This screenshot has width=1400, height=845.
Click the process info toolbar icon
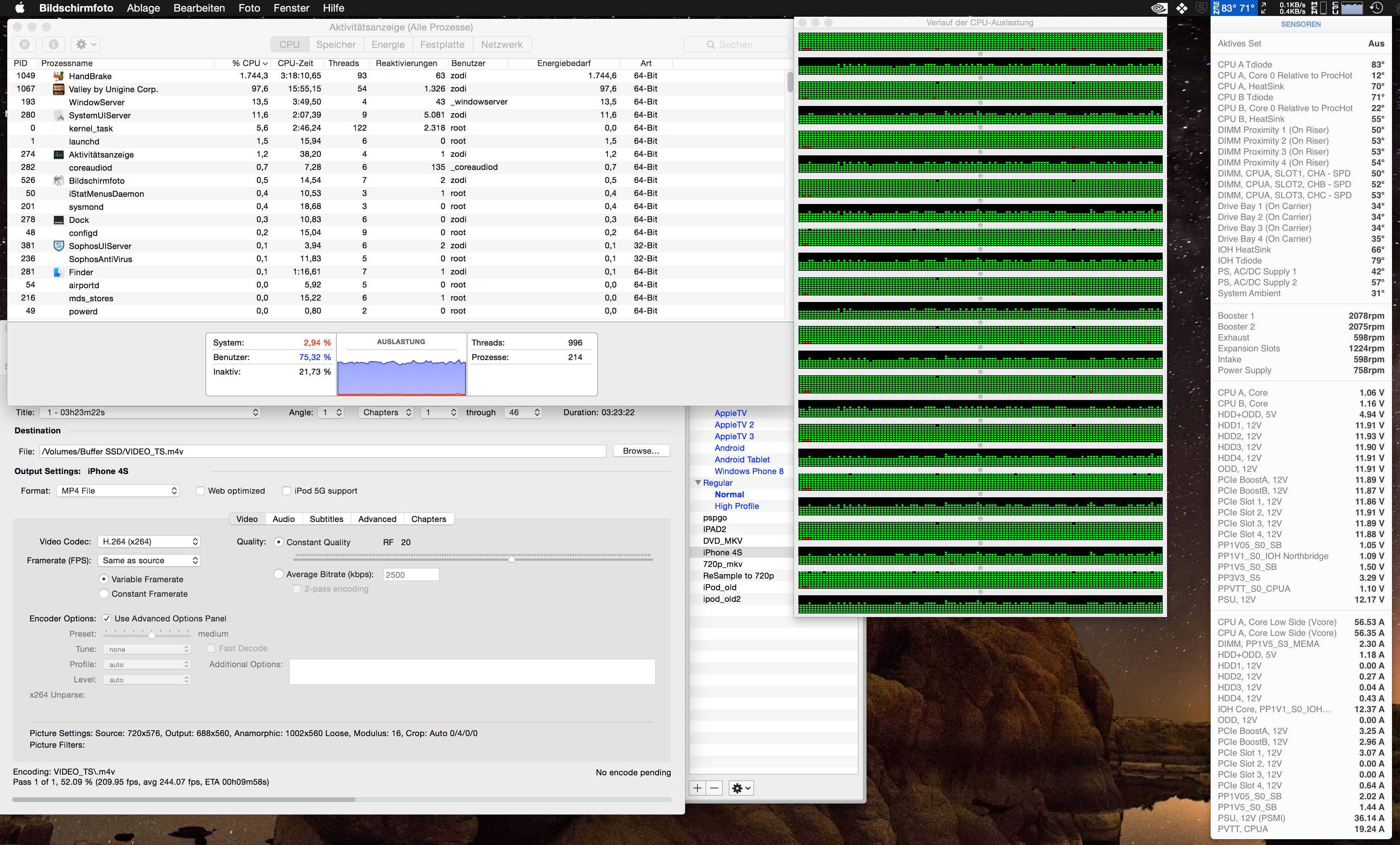pyautogui.click(x=53, y=44)
